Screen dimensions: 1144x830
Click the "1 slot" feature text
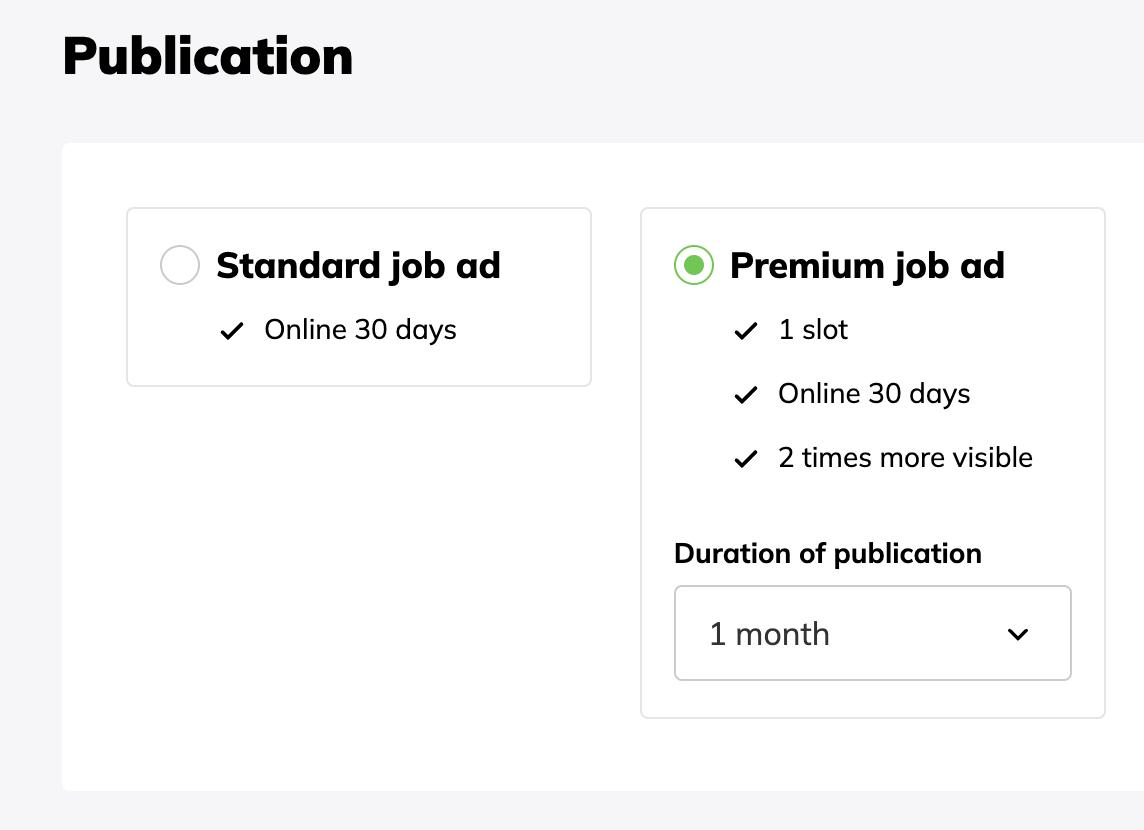pos(813,330)
